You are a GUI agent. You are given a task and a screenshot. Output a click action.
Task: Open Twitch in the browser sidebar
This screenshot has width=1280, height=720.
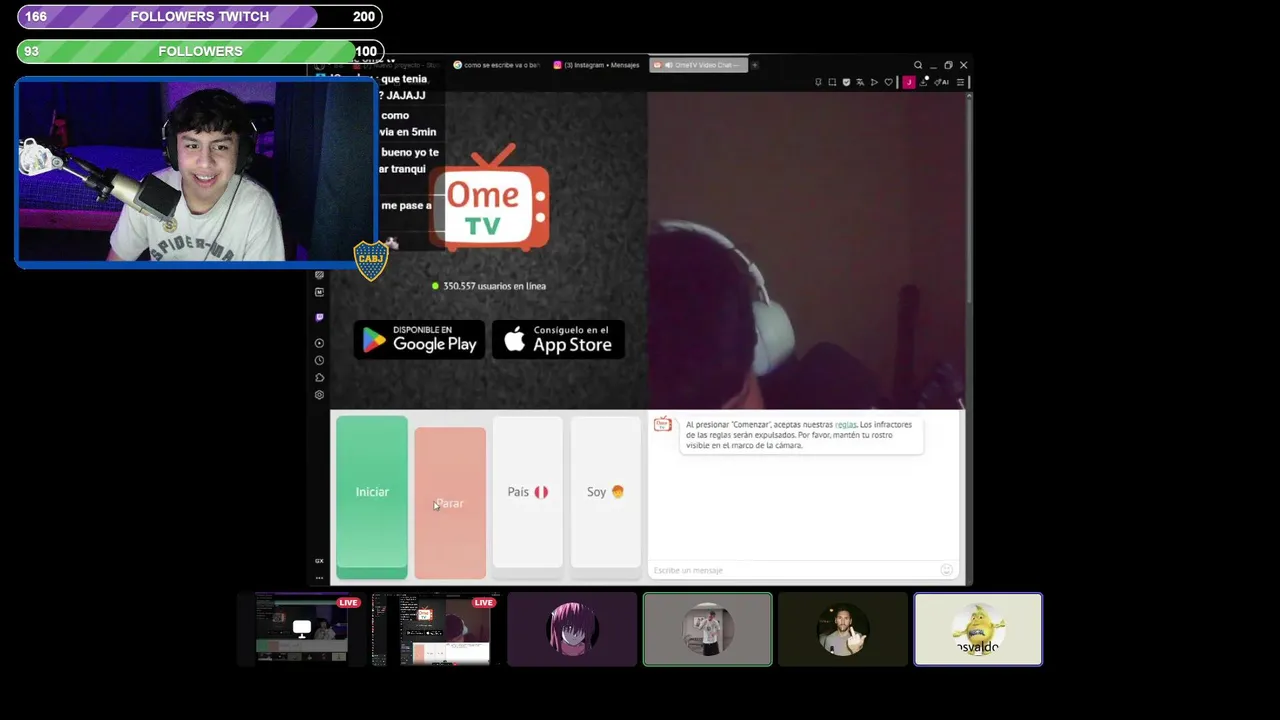click(319, 317)
